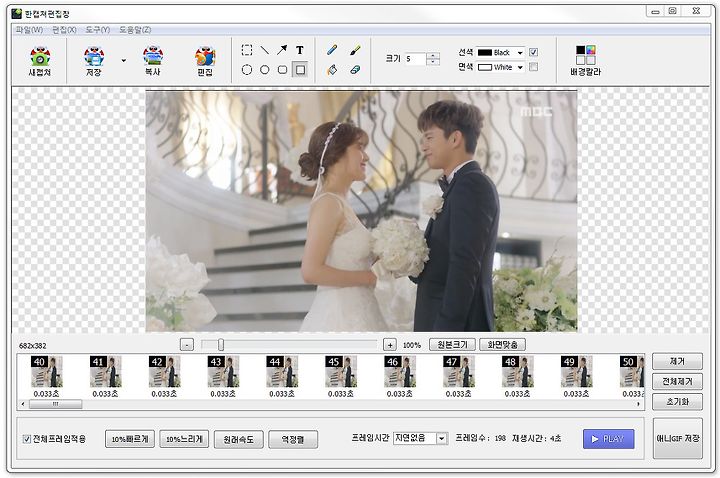Select the arrow drawing tool

coord(282,50)
